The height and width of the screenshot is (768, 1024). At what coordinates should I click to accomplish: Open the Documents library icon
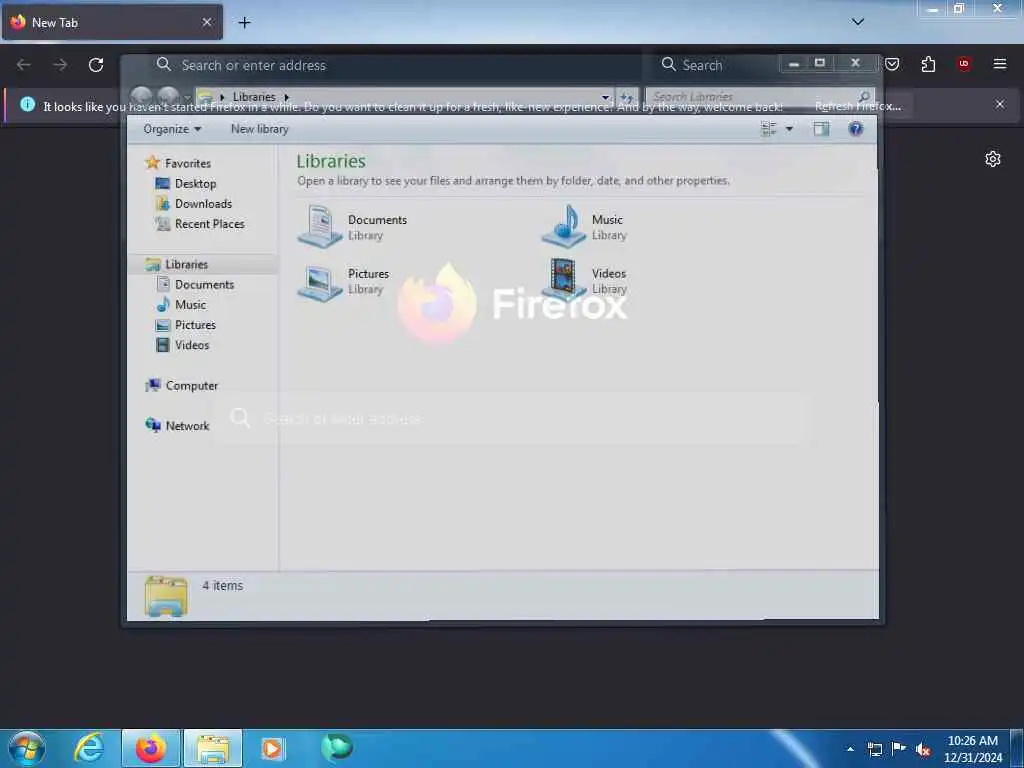tap(320, 226)
